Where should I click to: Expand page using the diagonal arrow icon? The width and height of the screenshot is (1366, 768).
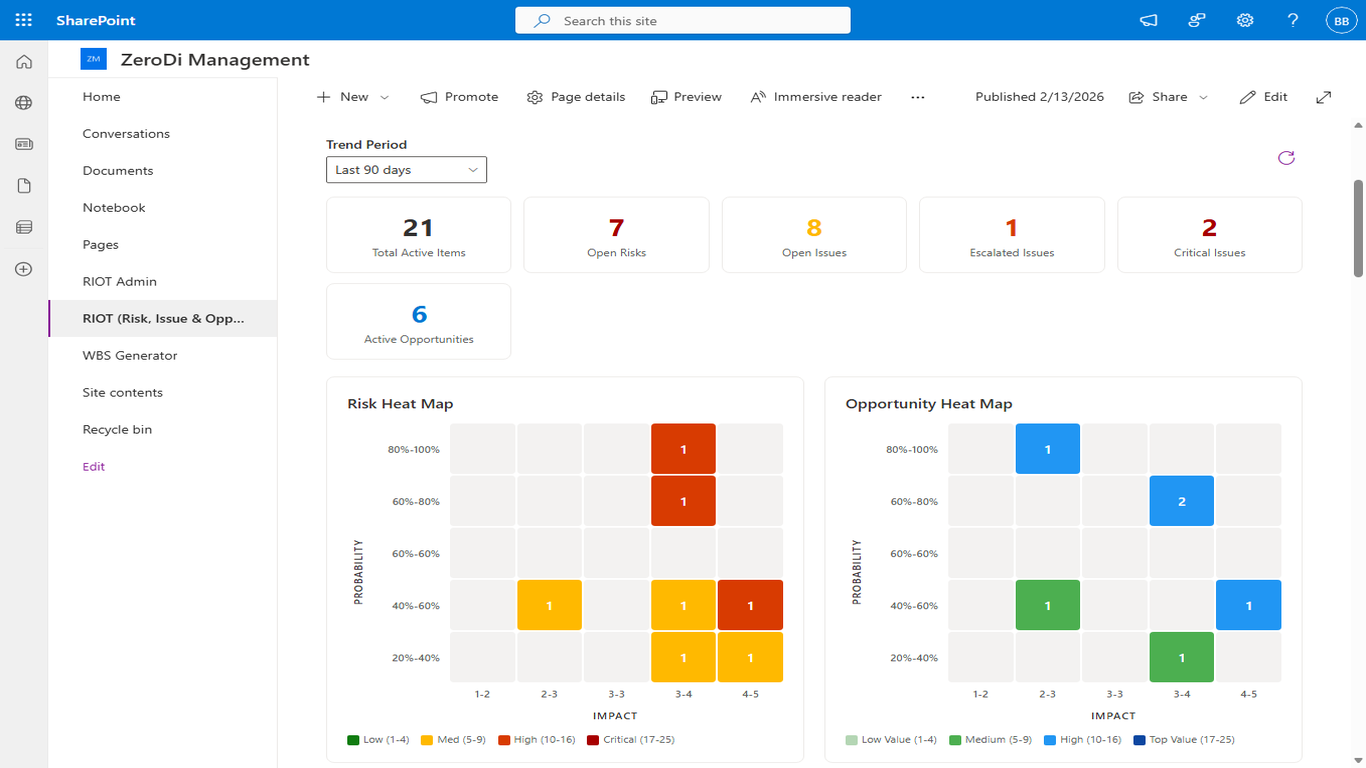tap(1323, 97)
